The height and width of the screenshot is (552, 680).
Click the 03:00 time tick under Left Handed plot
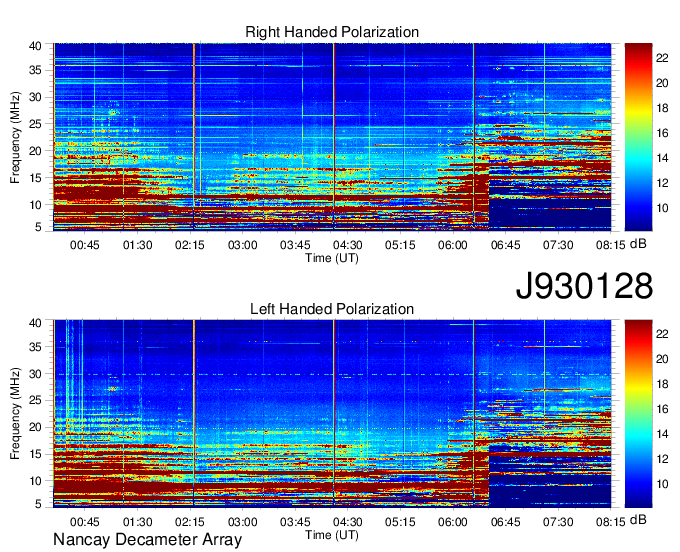[242, 522]
